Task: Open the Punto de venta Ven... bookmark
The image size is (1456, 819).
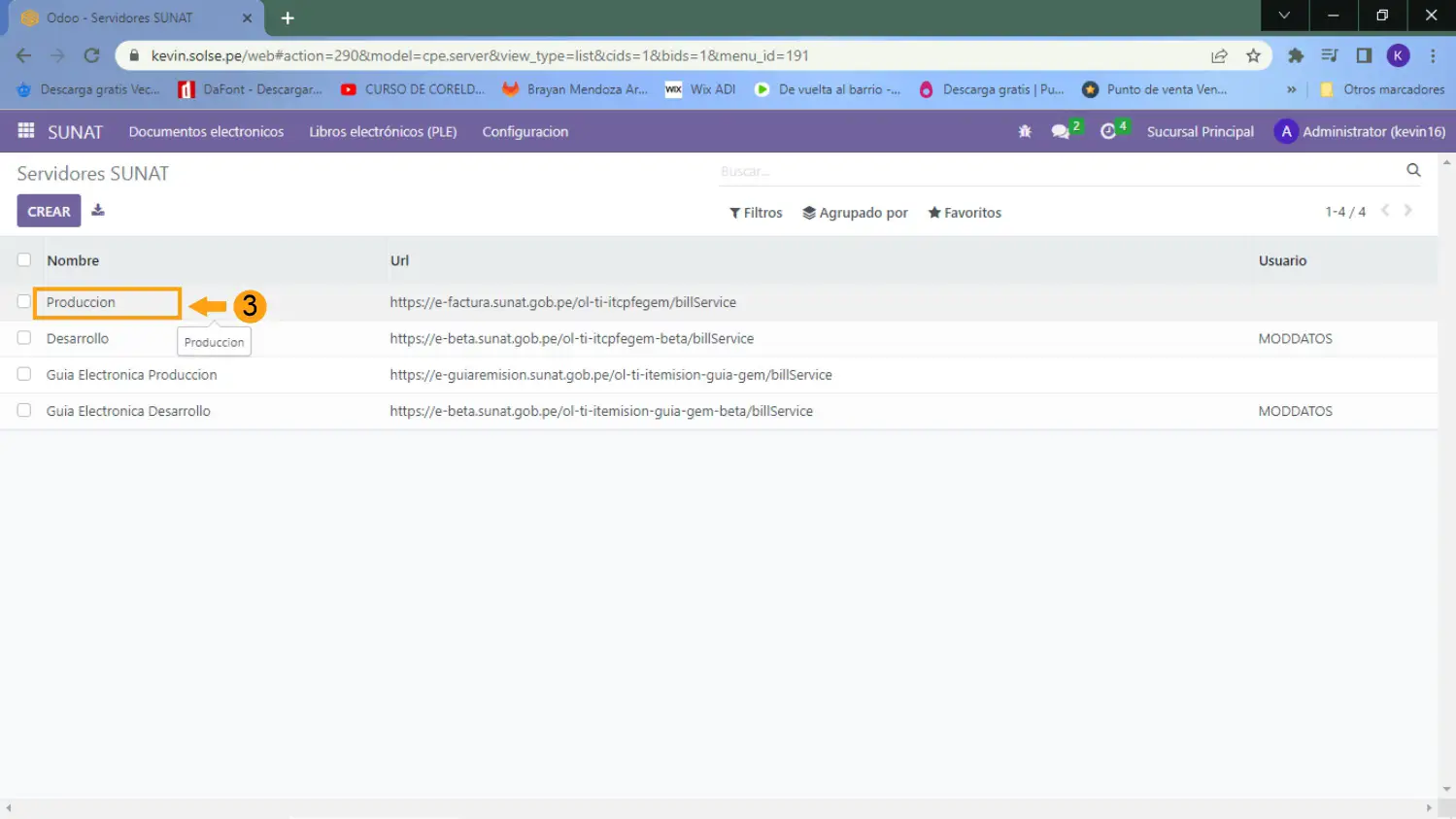Action: [1154, 89]
